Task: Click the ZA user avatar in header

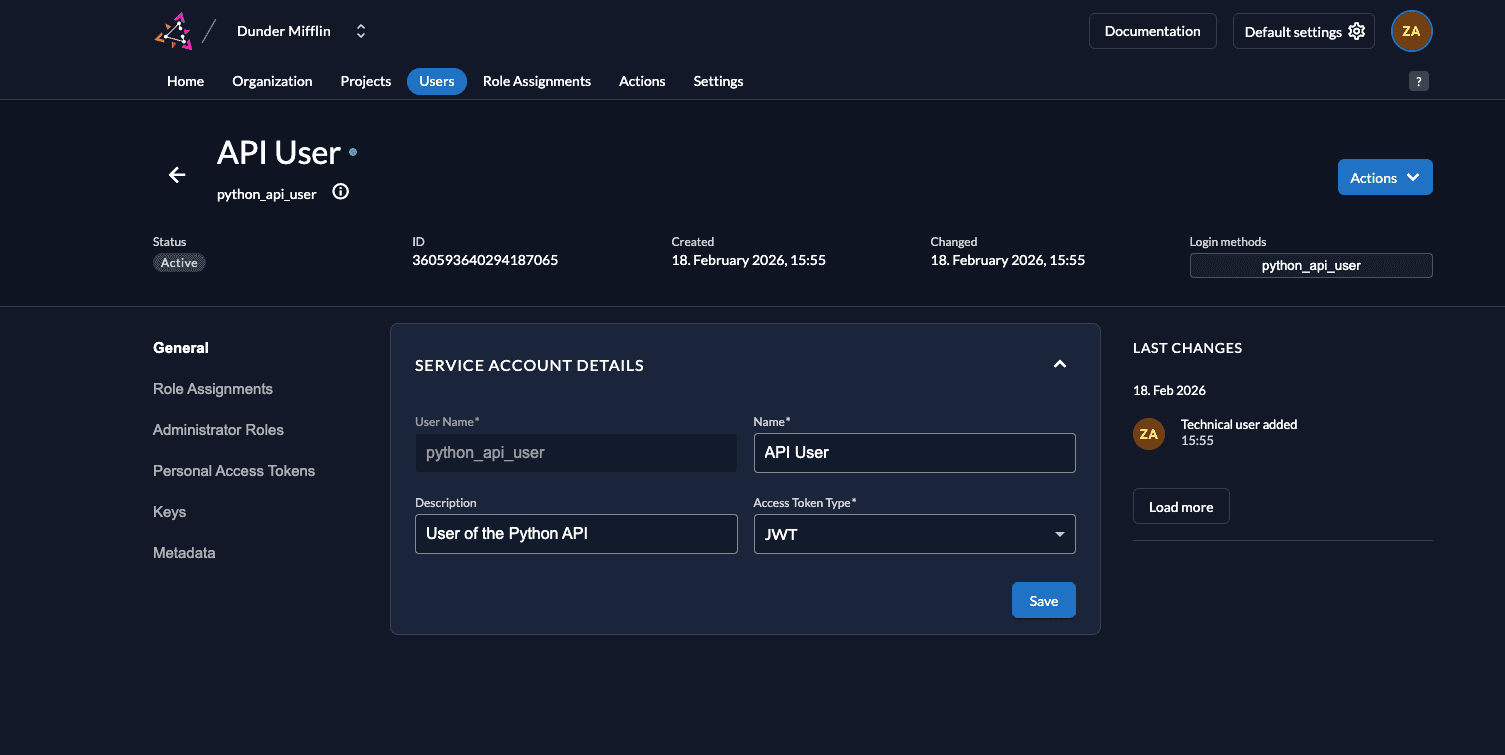Action: 1411,31
